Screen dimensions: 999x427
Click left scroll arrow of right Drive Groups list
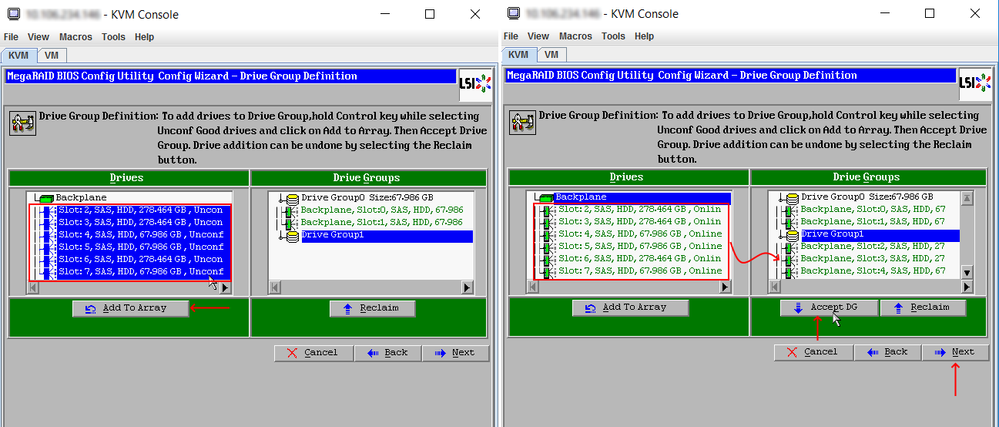pyautogui.click(x=775, y=287)
